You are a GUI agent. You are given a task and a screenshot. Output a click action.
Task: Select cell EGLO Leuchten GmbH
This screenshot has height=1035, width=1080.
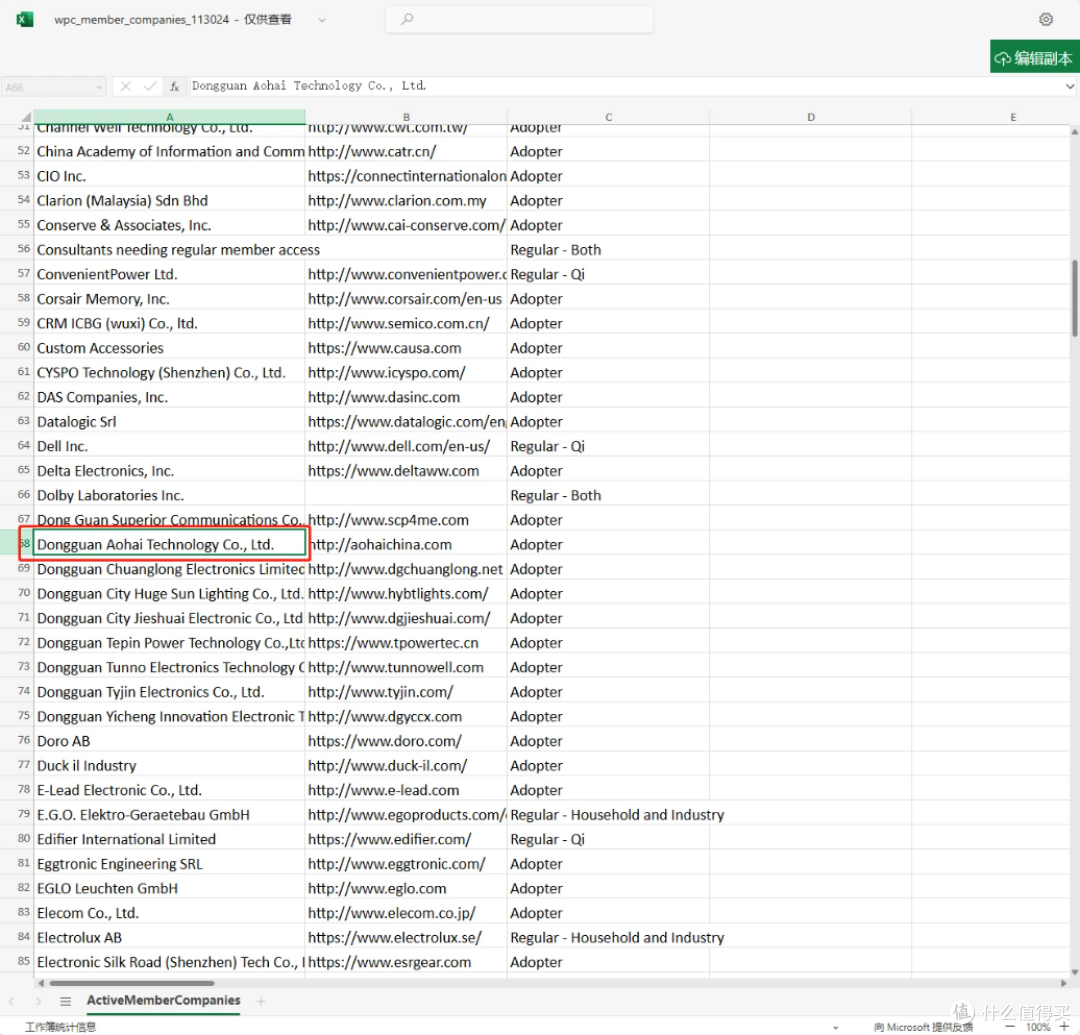pos(169,888)
